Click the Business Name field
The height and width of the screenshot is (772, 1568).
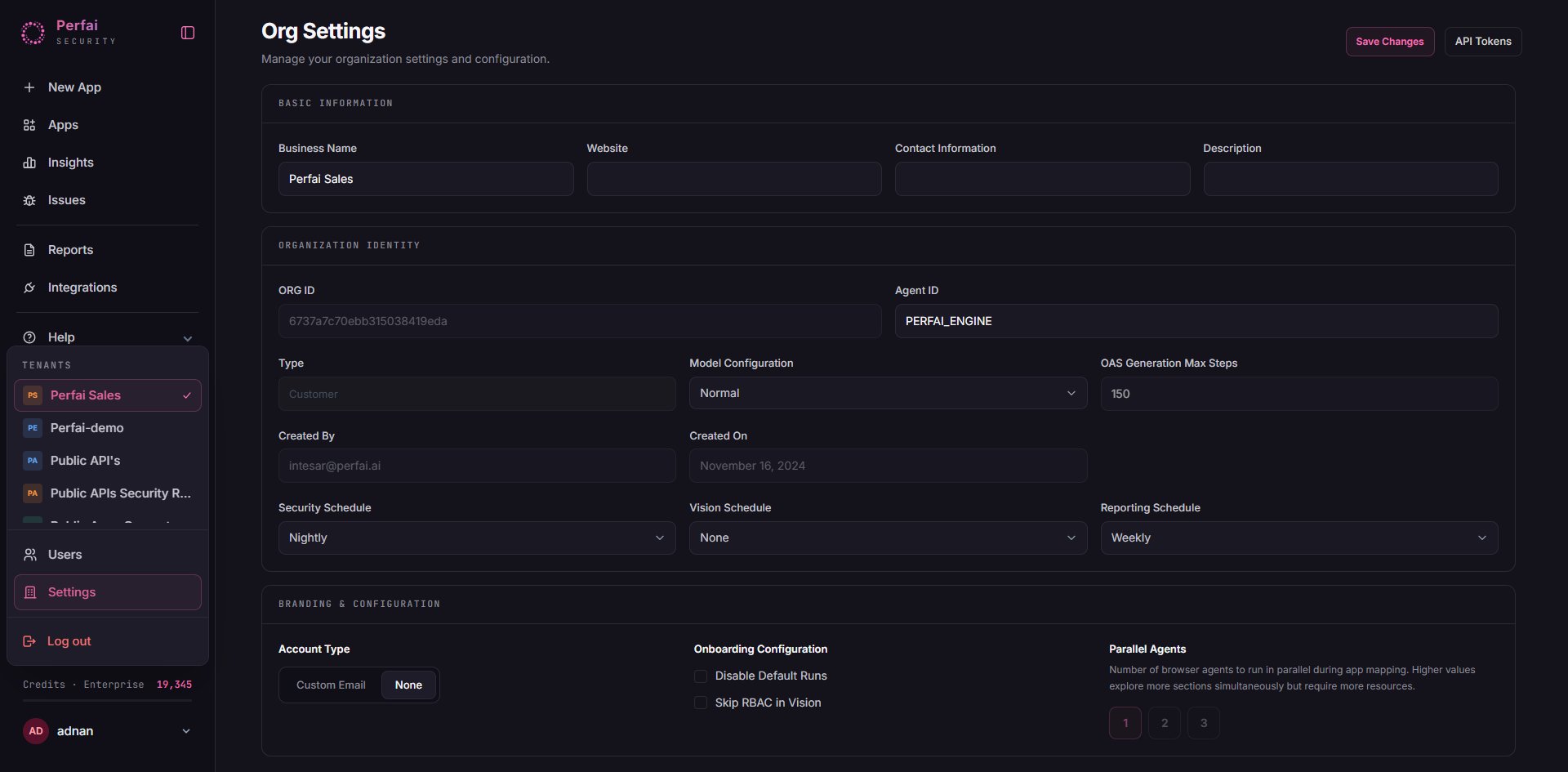click(426, 179)
